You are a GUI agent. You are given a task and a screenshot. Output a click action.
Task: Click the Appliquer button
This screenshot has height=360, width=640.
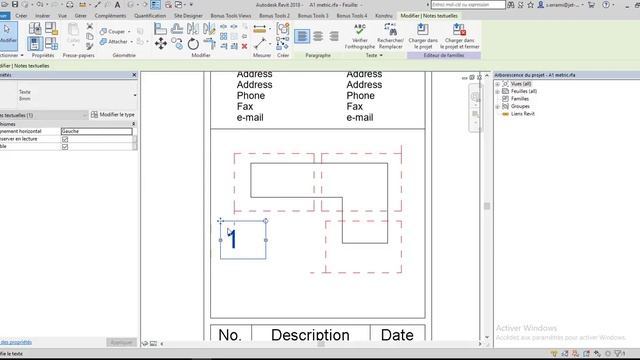pos(121,342)
